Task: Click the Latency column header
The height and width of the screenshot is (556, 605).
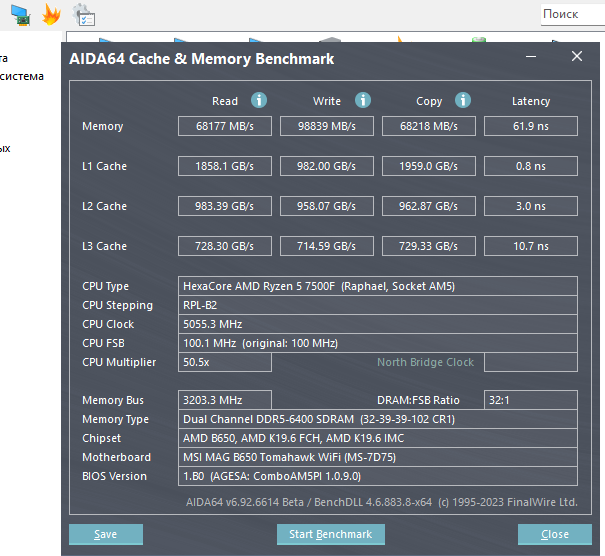Action: pos(531,101)
